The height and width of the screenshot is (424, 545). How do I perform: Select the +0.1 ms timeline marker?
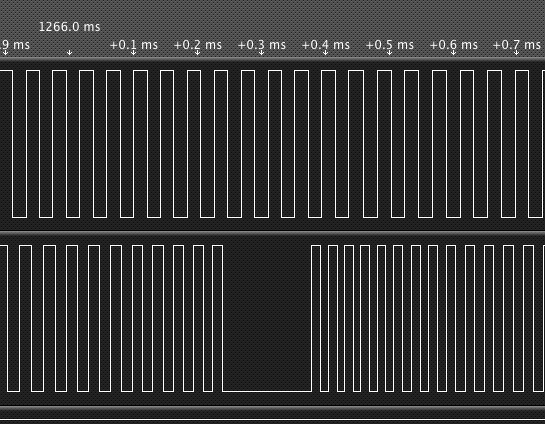click(x=134, y=45)
